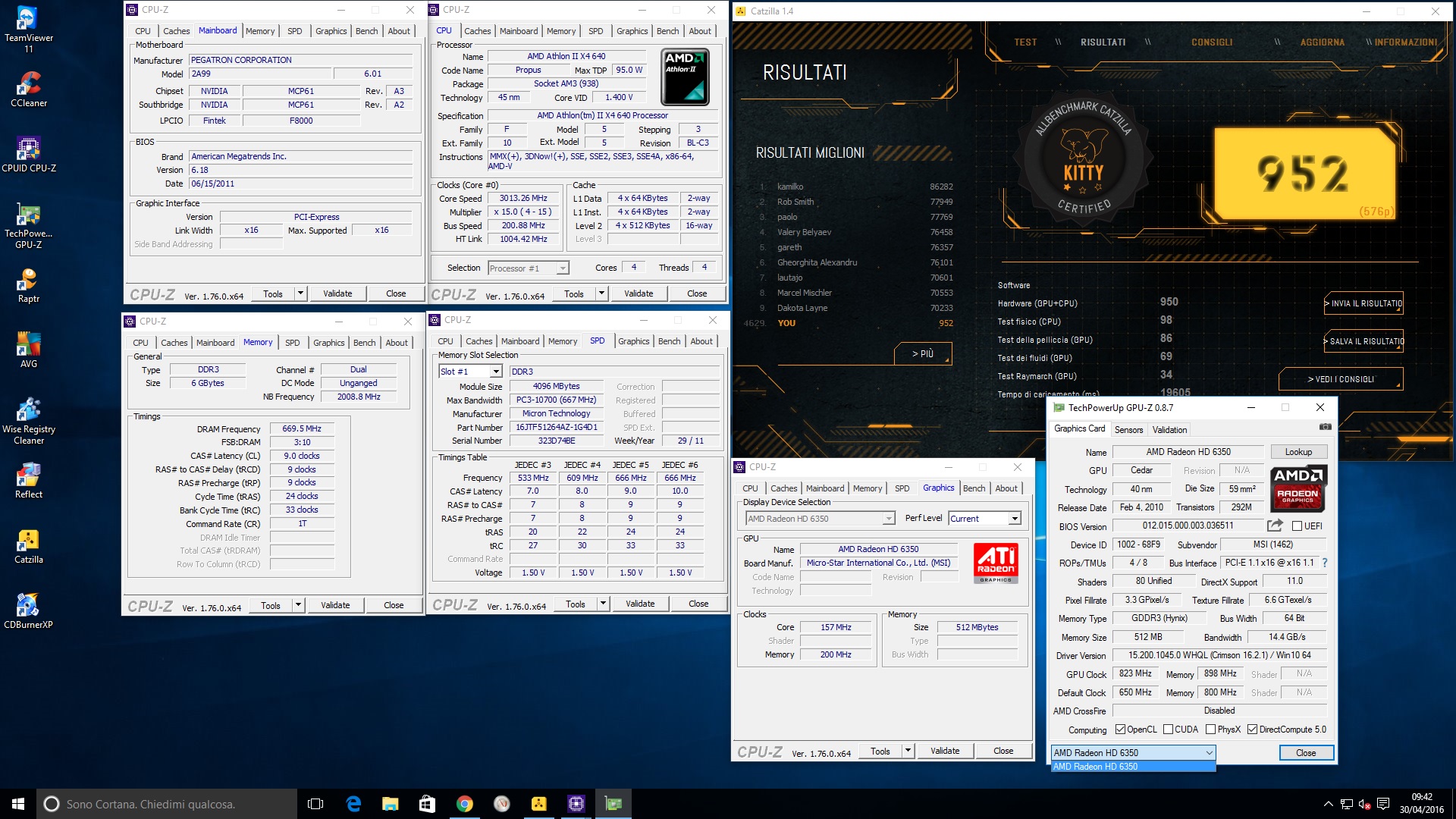Click the AMD Radeon Graphics logo in GPU-Z

coord(1298,488)
